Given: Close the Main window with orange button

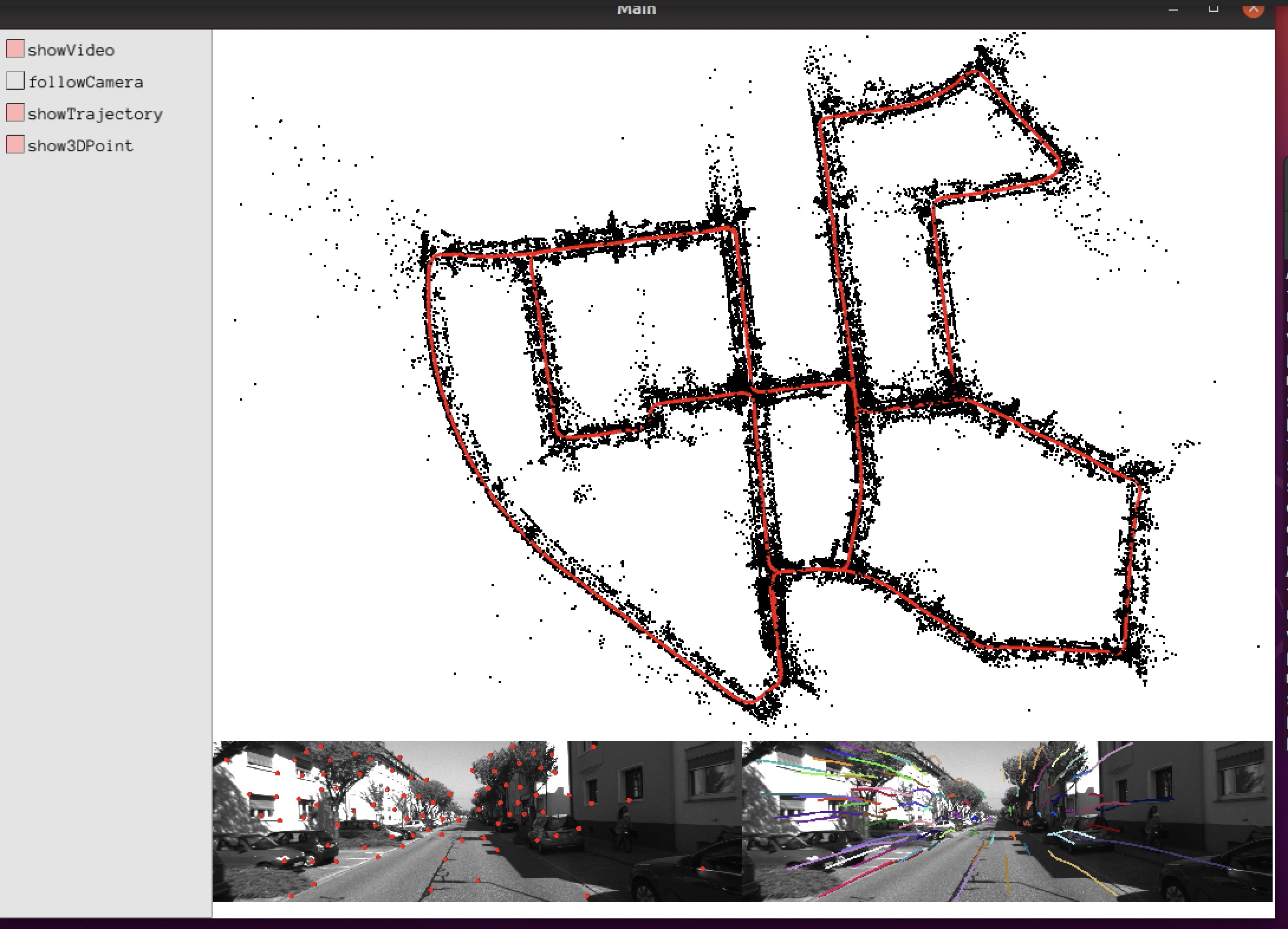Looking at the screenshot, I should 1253,8.
